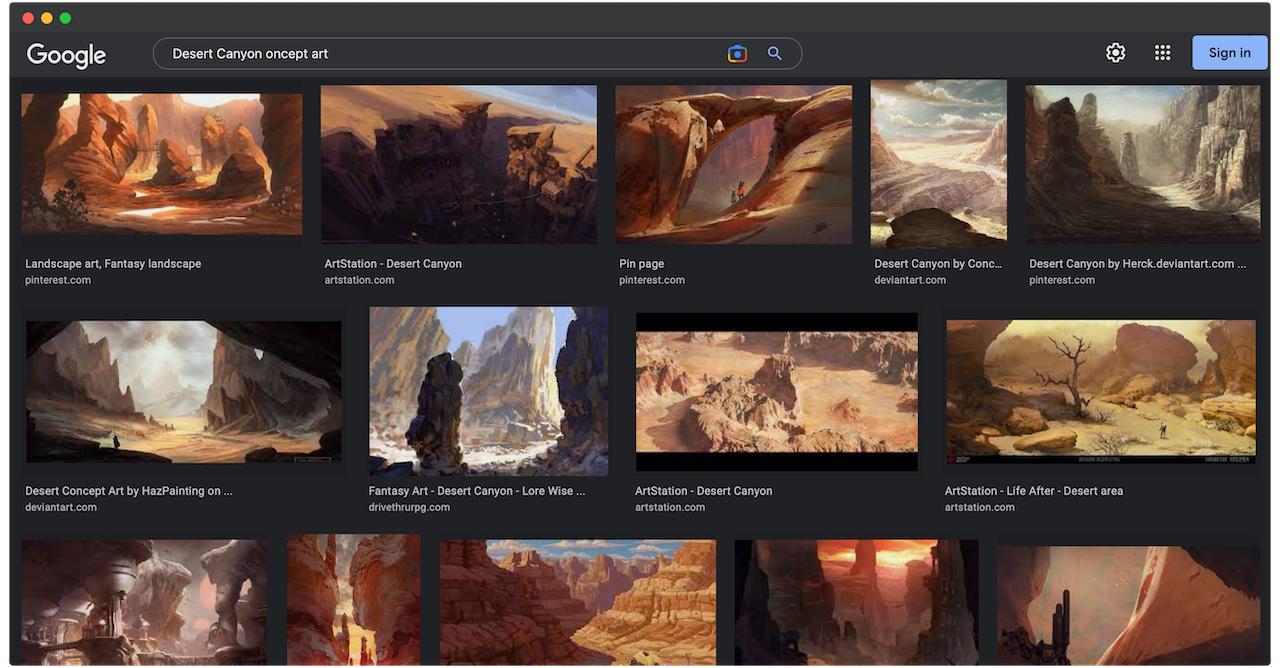Open the 'Landscape art, Fantasy landscape' thumbnail
1280x668 pixels.
pos(162,165)
